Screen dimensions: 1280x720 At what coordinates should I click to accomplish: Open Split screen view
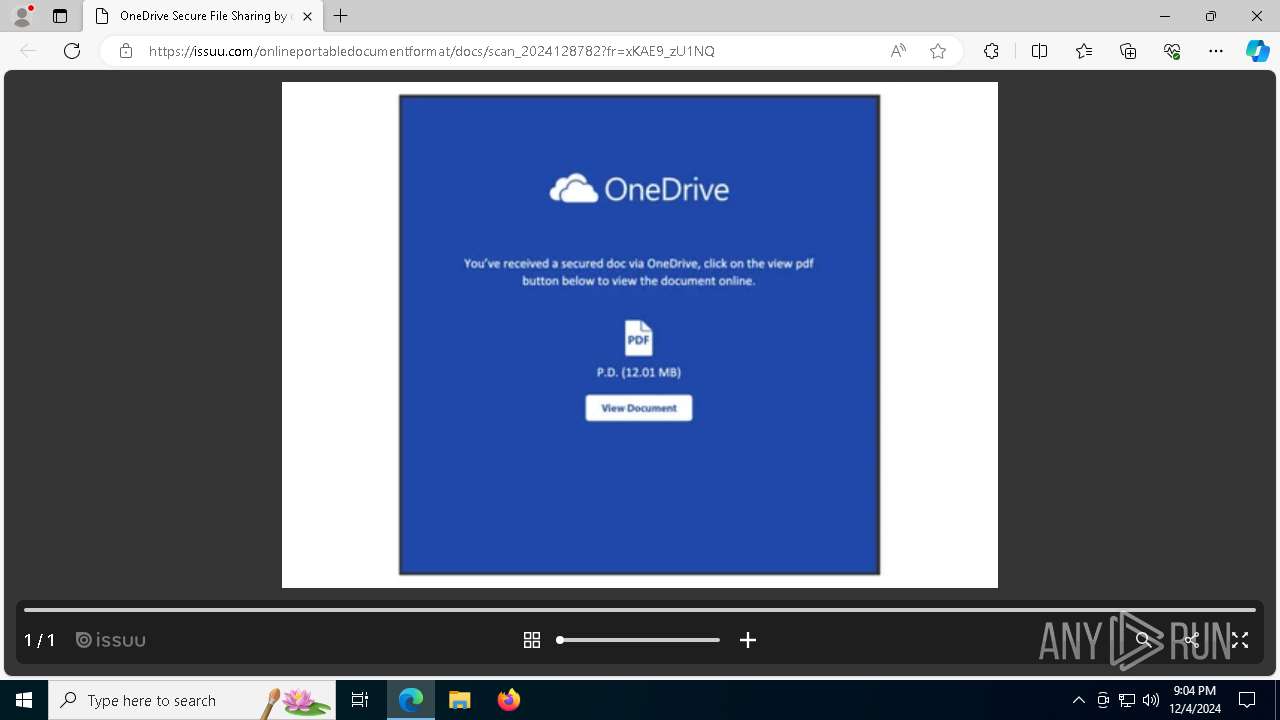pyautogui.click(x=1039, y=51)
